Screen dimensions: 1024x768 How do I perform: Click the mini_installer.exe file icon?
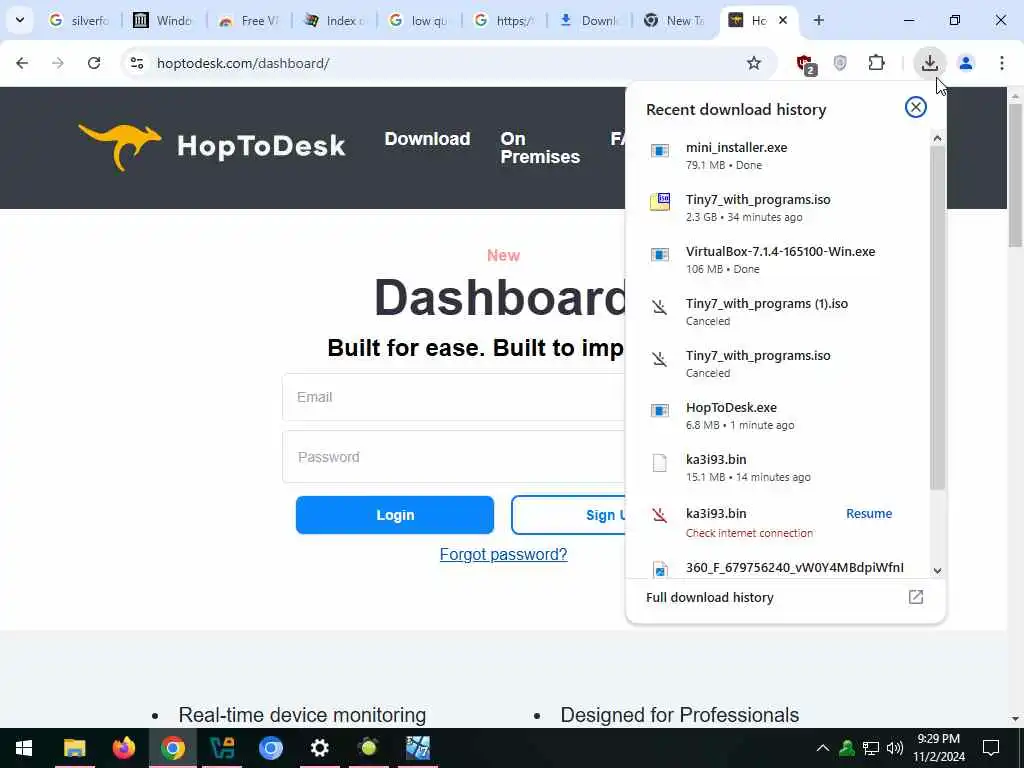660,151
